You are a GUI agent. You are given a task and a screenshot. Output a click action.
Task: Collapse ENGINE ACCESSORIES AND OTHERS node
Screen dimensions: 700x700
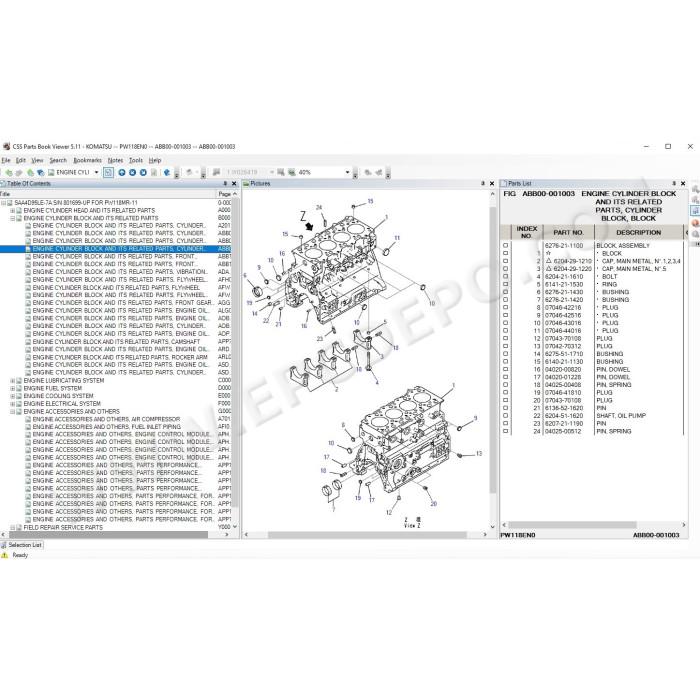click(x=12, y=412)
